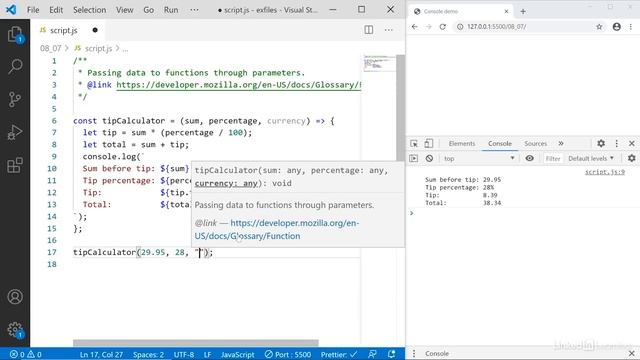Click the Spaces: 2 indentation setting
The height and width of the screenshot is (360, 640).
click(x=148, y=354)
